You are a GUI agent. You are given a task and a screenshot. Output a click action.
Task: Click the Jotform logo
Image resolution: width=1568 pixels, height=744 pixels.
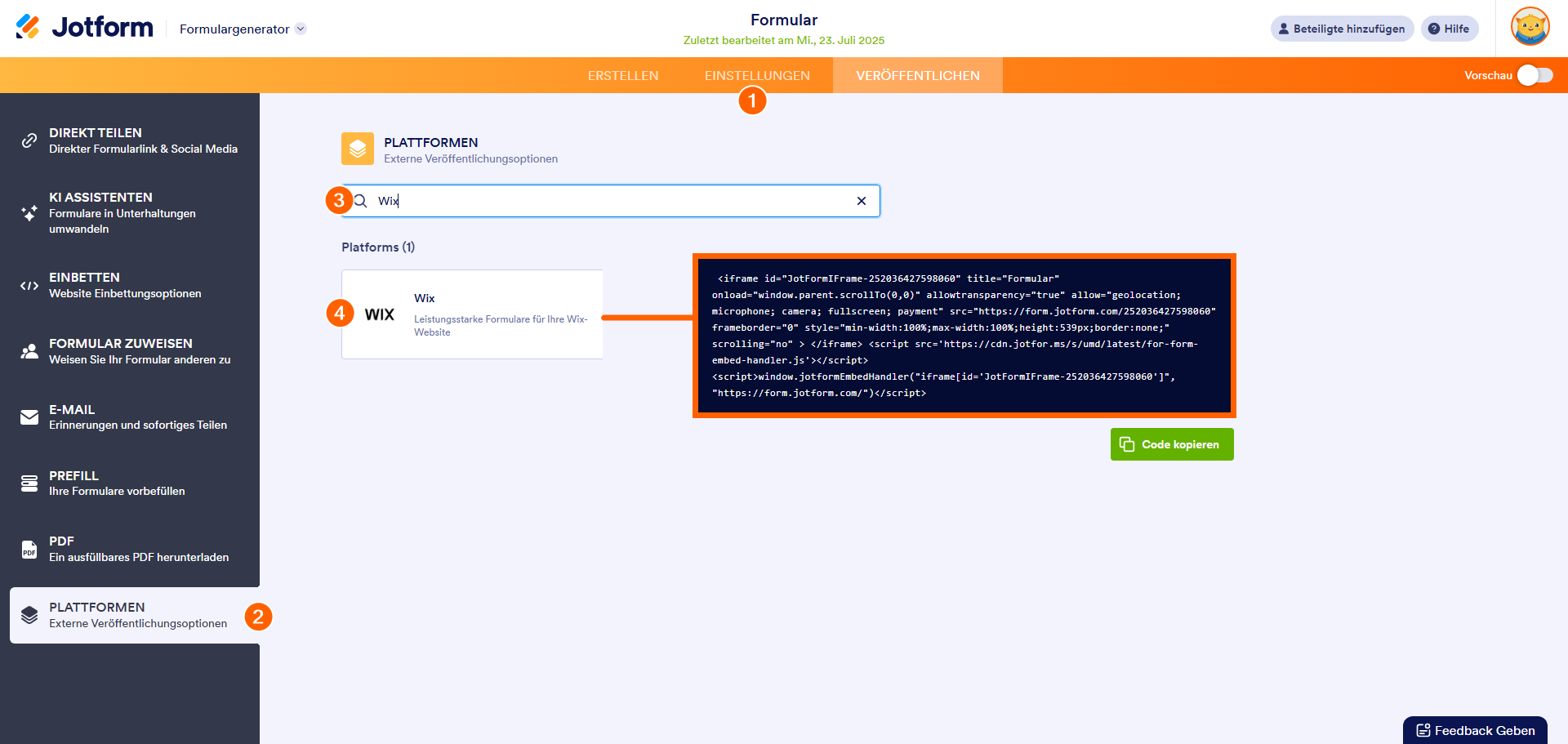point(84,28)
